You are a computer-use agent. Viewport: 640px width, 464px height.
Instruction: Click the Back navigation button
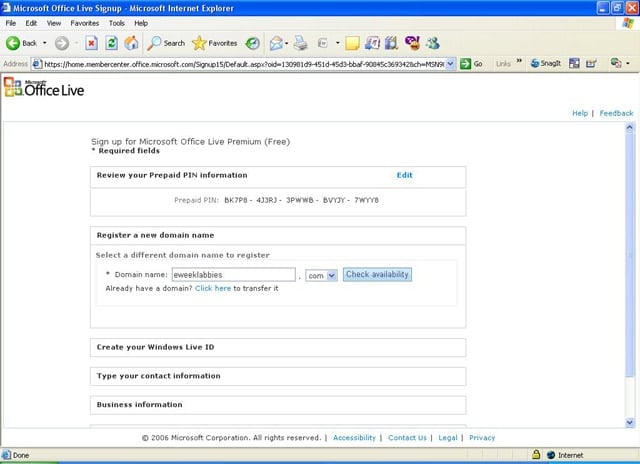pyautogui.click(x=21, y=43)
